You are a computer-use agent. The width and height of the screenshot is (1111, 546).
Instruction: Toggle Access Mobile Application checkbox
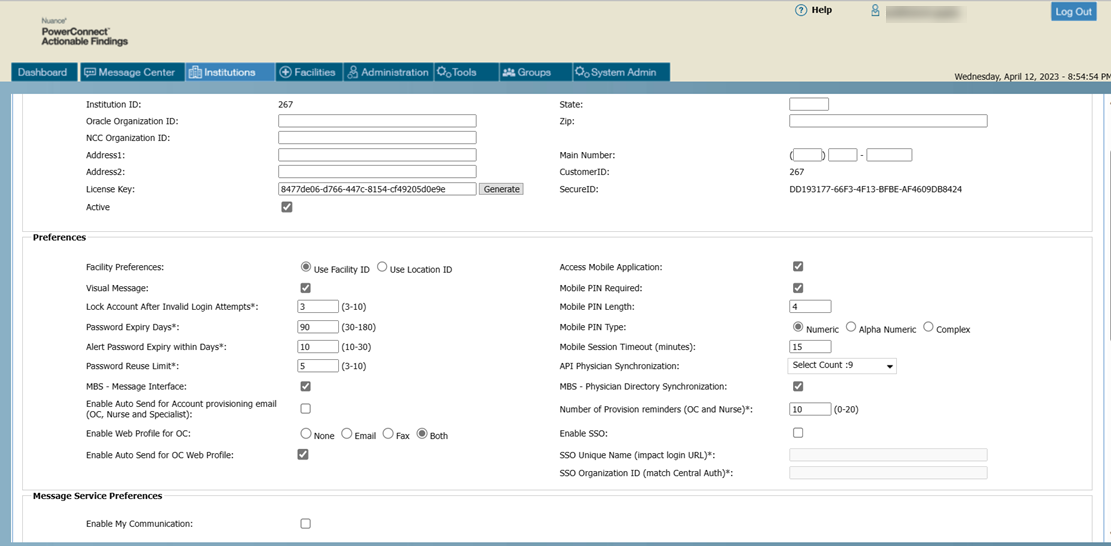[798, 266]
